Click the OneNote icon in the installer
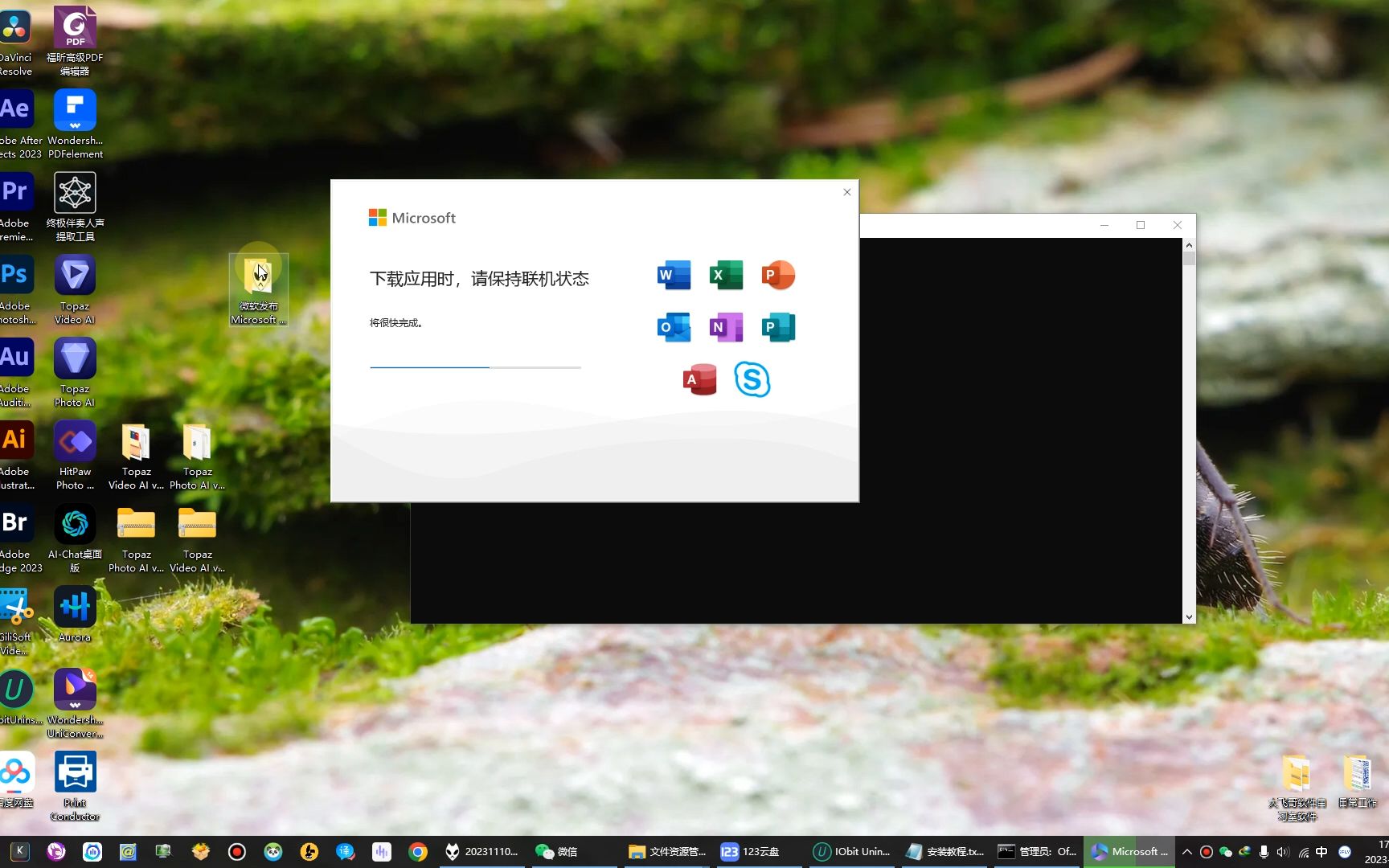Screen dimensions: 1389x868 726,327
